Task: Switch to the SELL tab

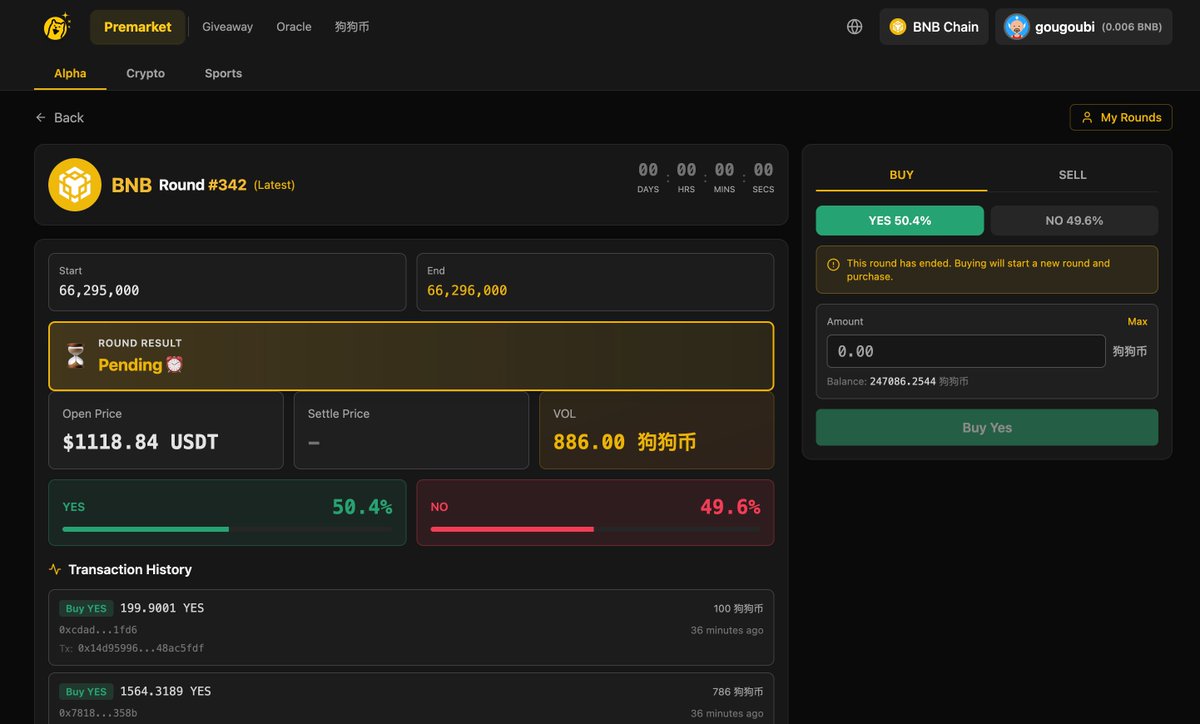Action: (x=1073, y=175)
